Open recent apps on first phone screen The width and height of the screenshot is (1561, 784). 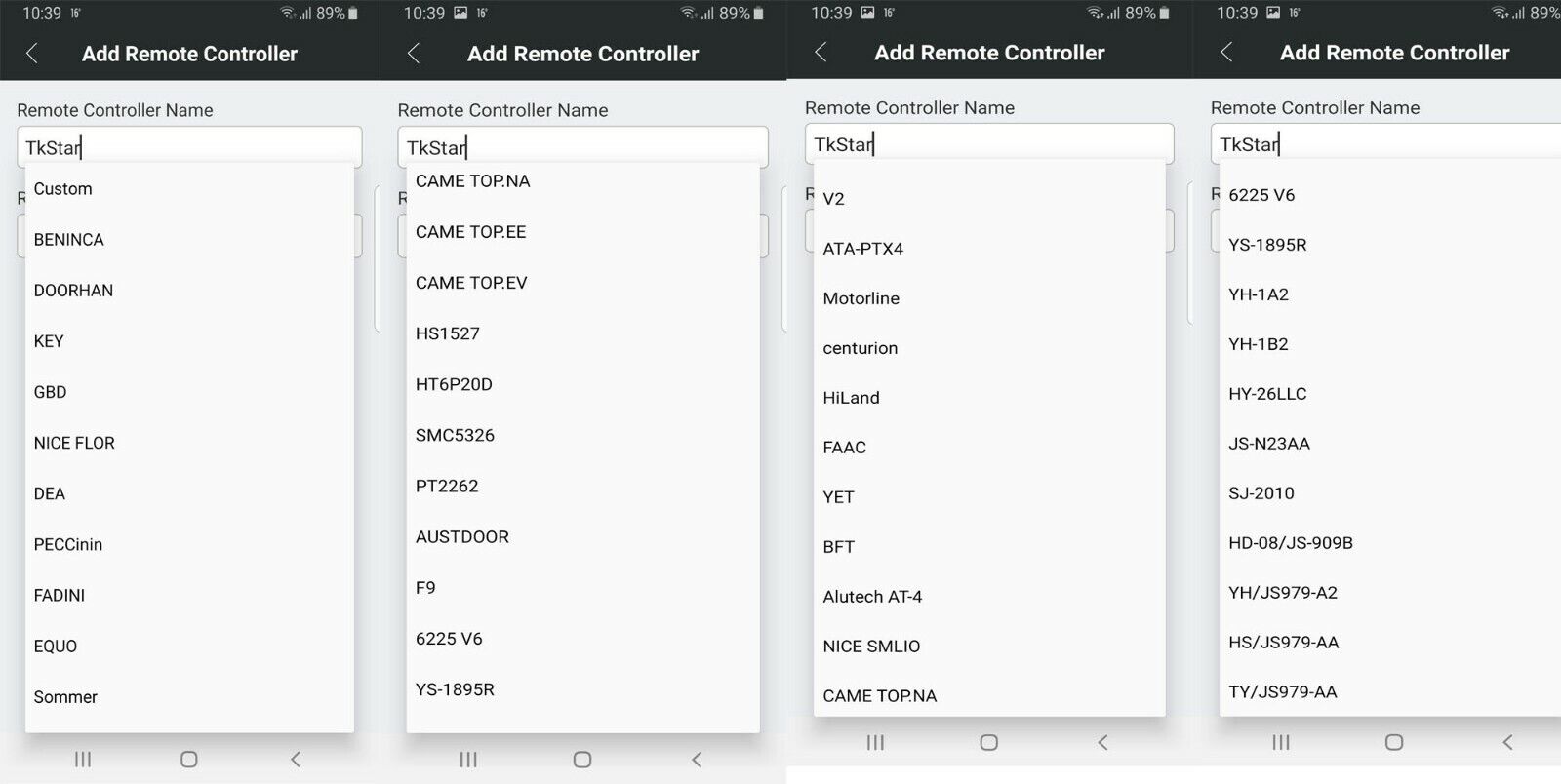[x=83, y=759]
